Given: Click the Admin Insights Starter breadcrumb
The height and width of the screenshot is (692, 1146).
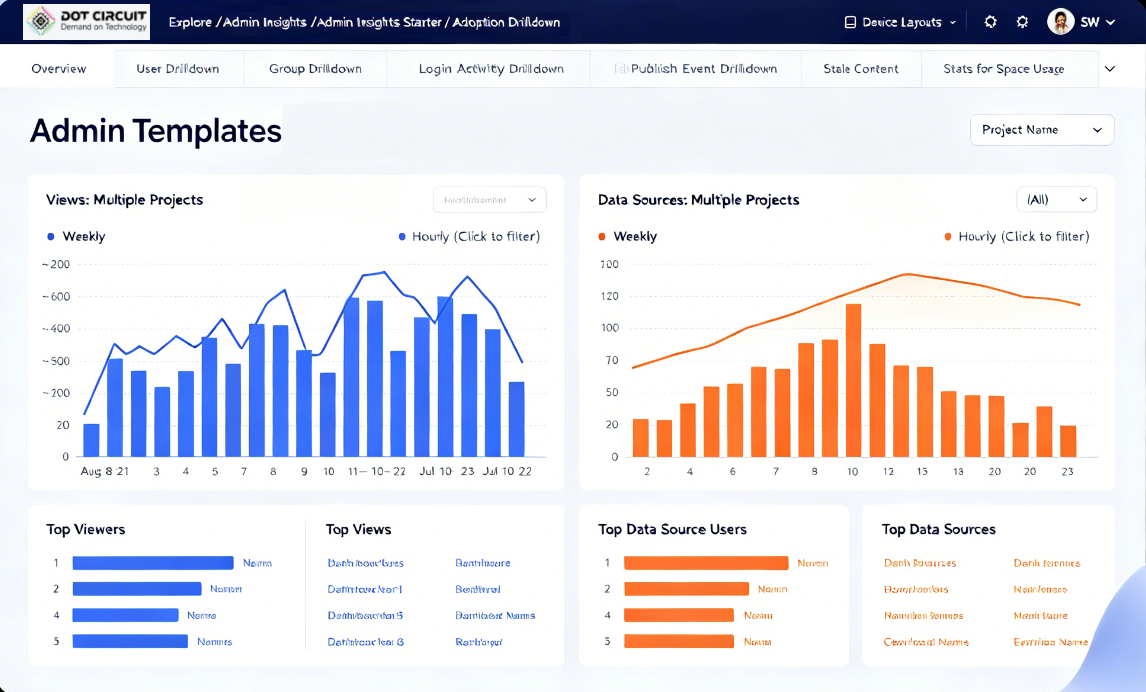Looking at the screenshot, I should point(379,22).
